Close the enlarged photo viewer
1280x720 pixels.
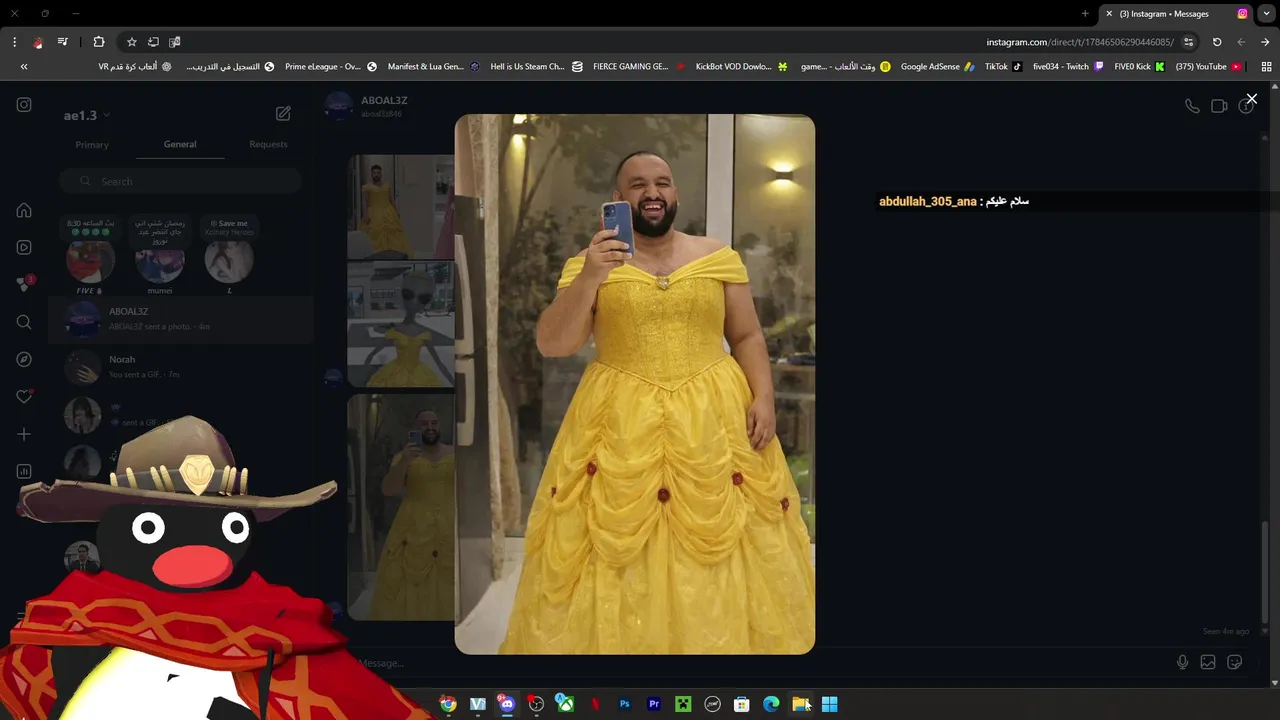click(1251, 99)
